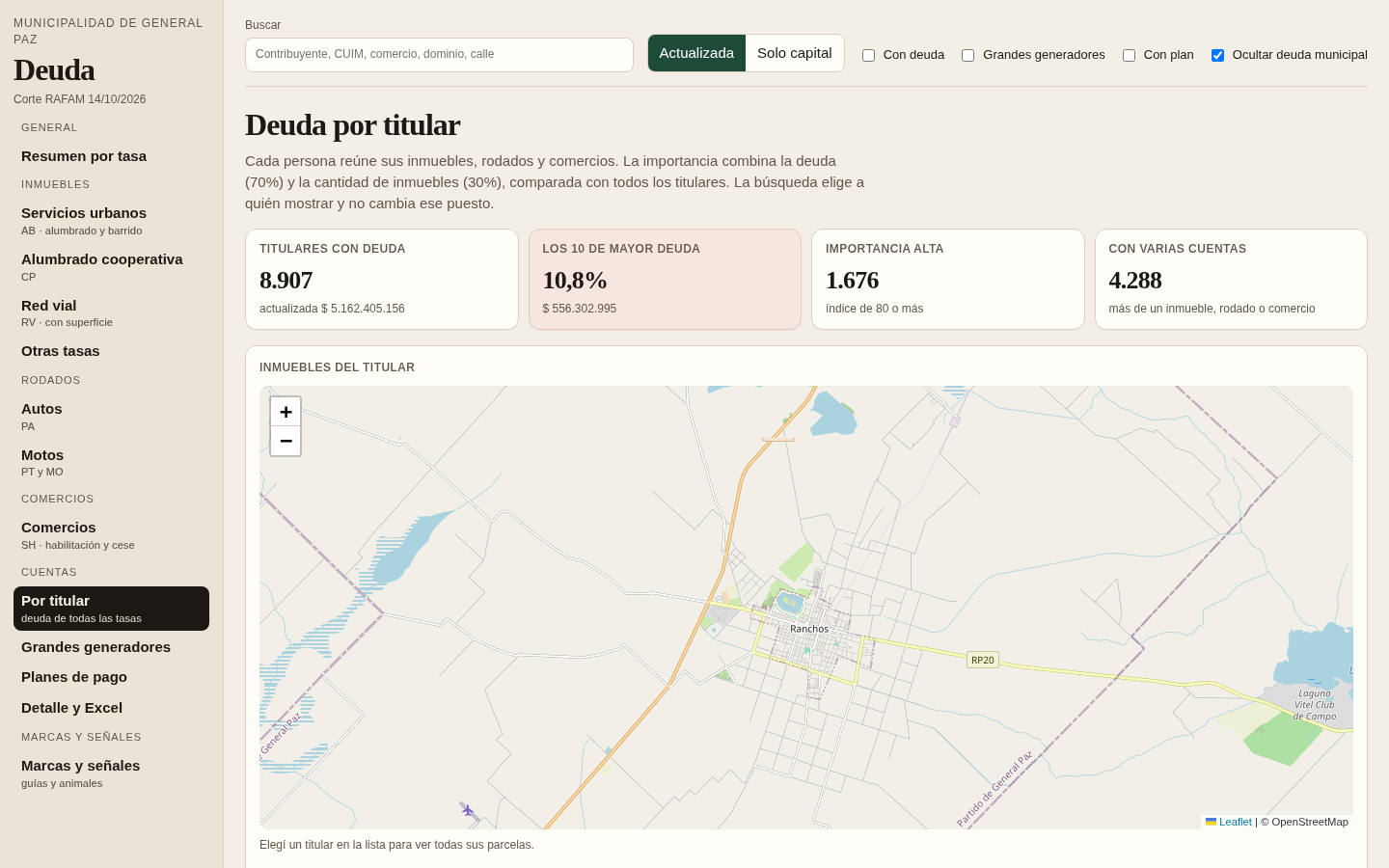Open Marcas y señales

(111, 773)
